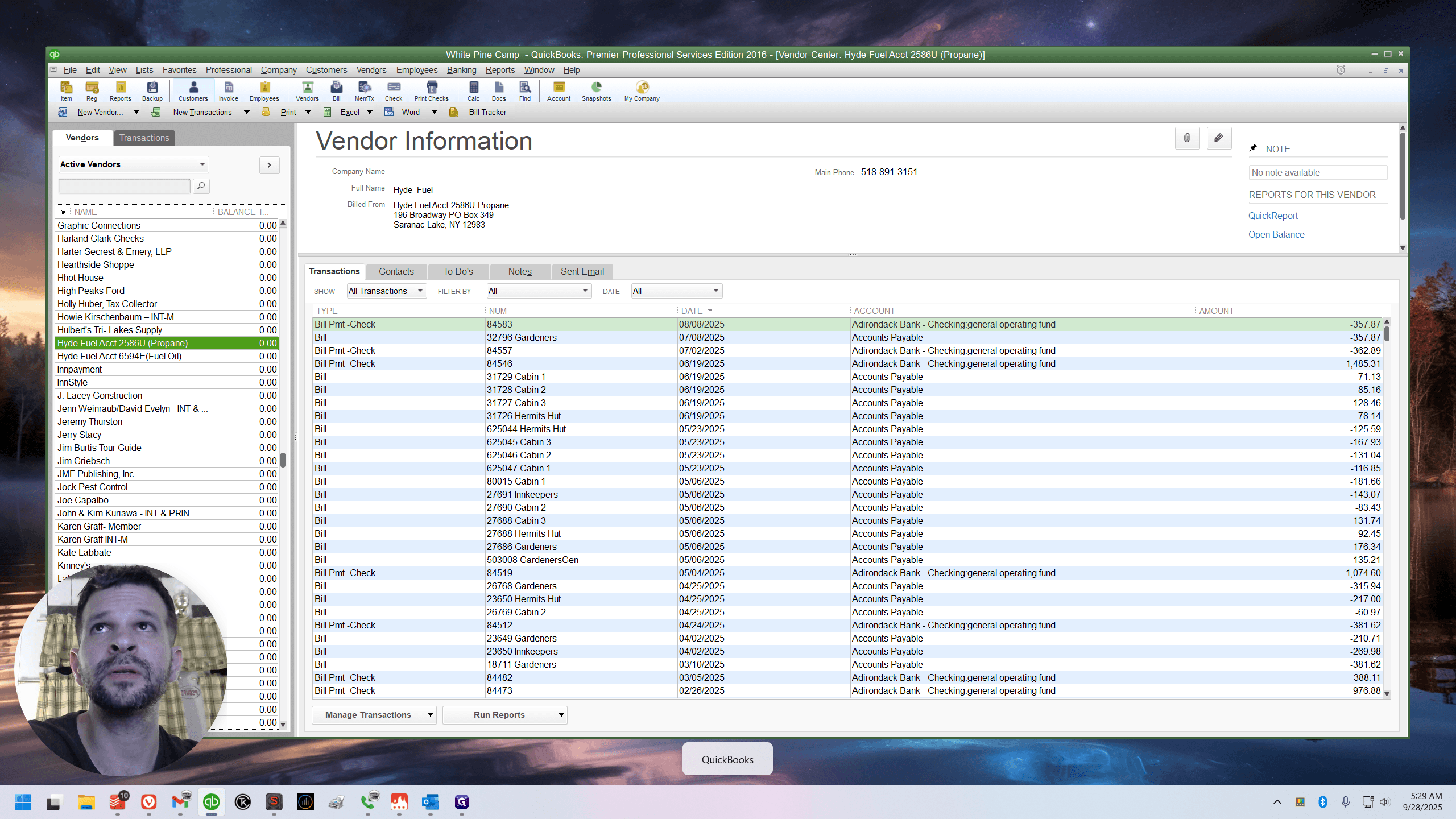Open the Snapshots icon
The image size is (1456, 819).
597,91
